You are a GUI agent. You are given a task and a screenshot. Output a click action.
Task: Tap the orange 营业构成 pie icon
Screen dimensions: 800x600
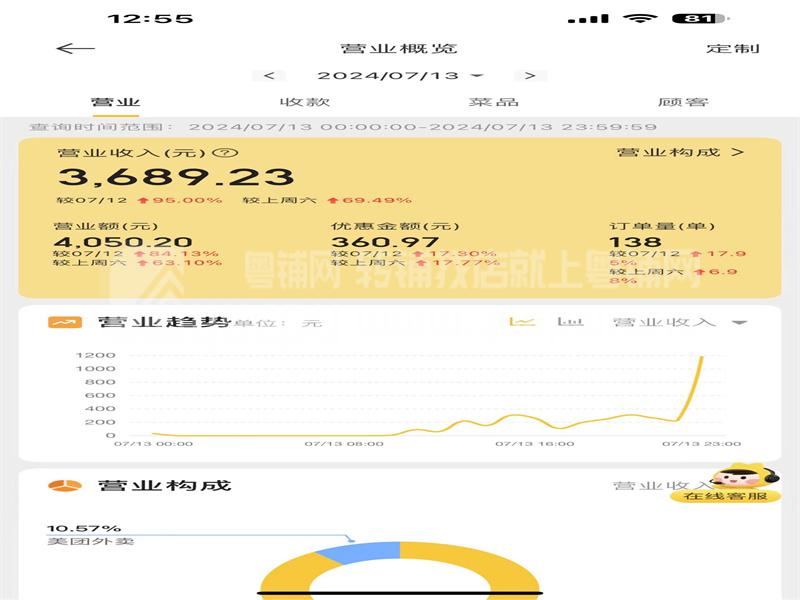click(65, 485)
